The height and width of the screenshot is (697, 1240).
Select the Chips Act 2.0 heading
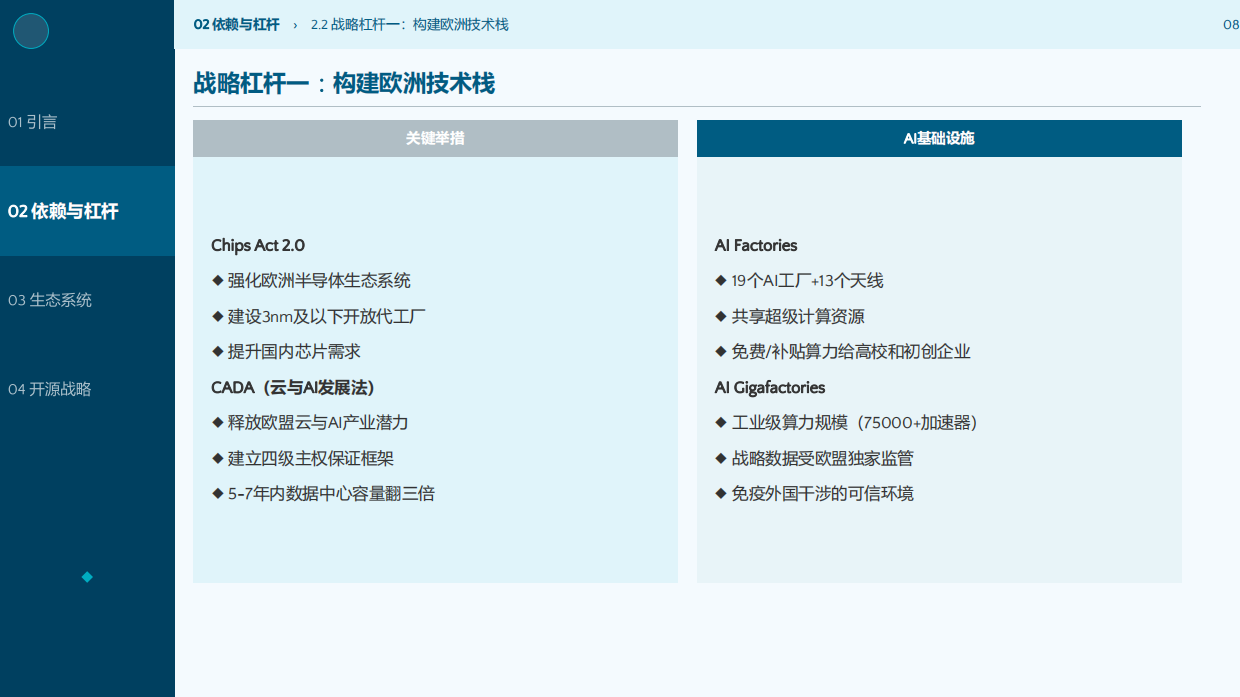point(258,245)
